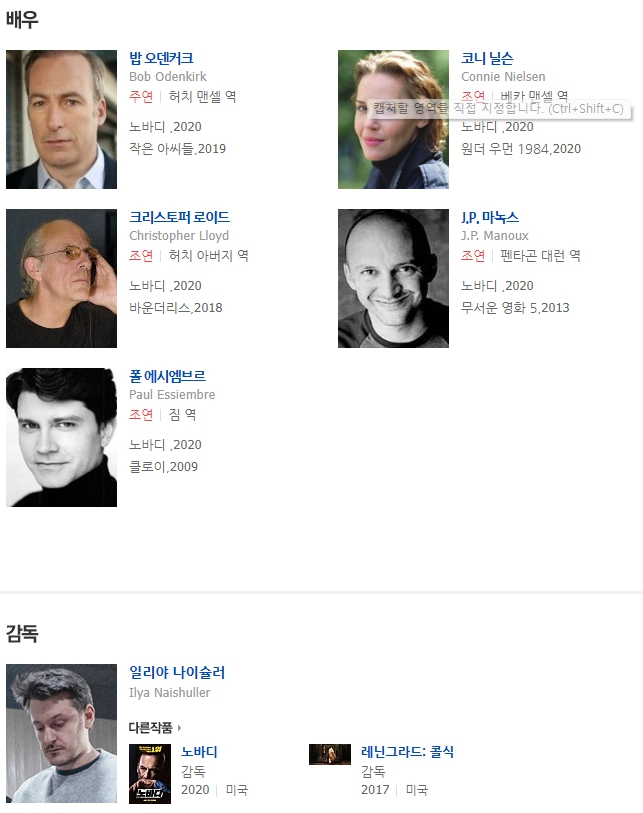The height and width of the screenshot is (813, 643).
Task: Open the 폴 에시엠브르 name link
Action: click(167, 376)
